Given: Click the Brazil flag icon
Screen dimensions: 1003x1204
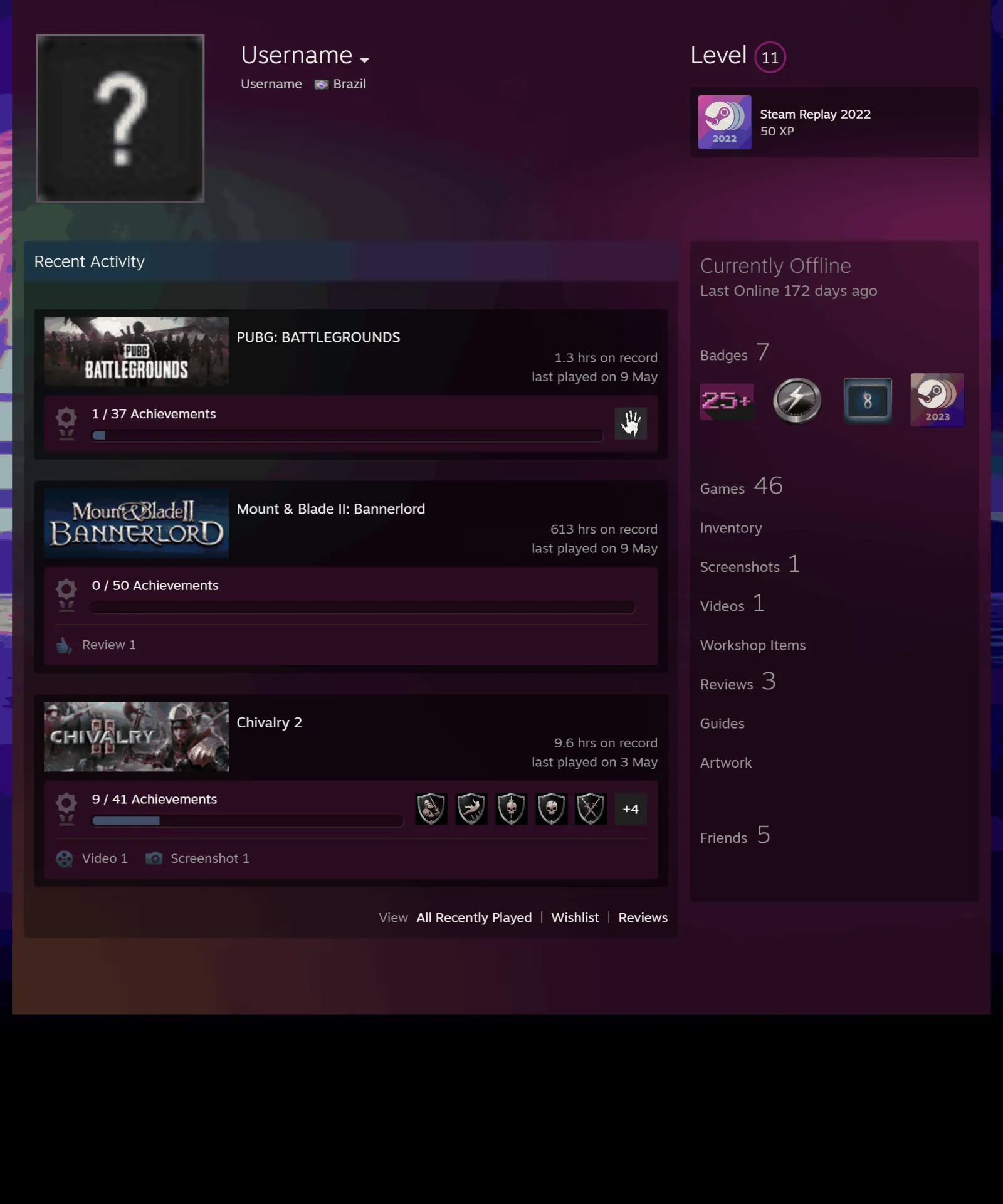Looking at the screenshot, I should click(322, 85).
